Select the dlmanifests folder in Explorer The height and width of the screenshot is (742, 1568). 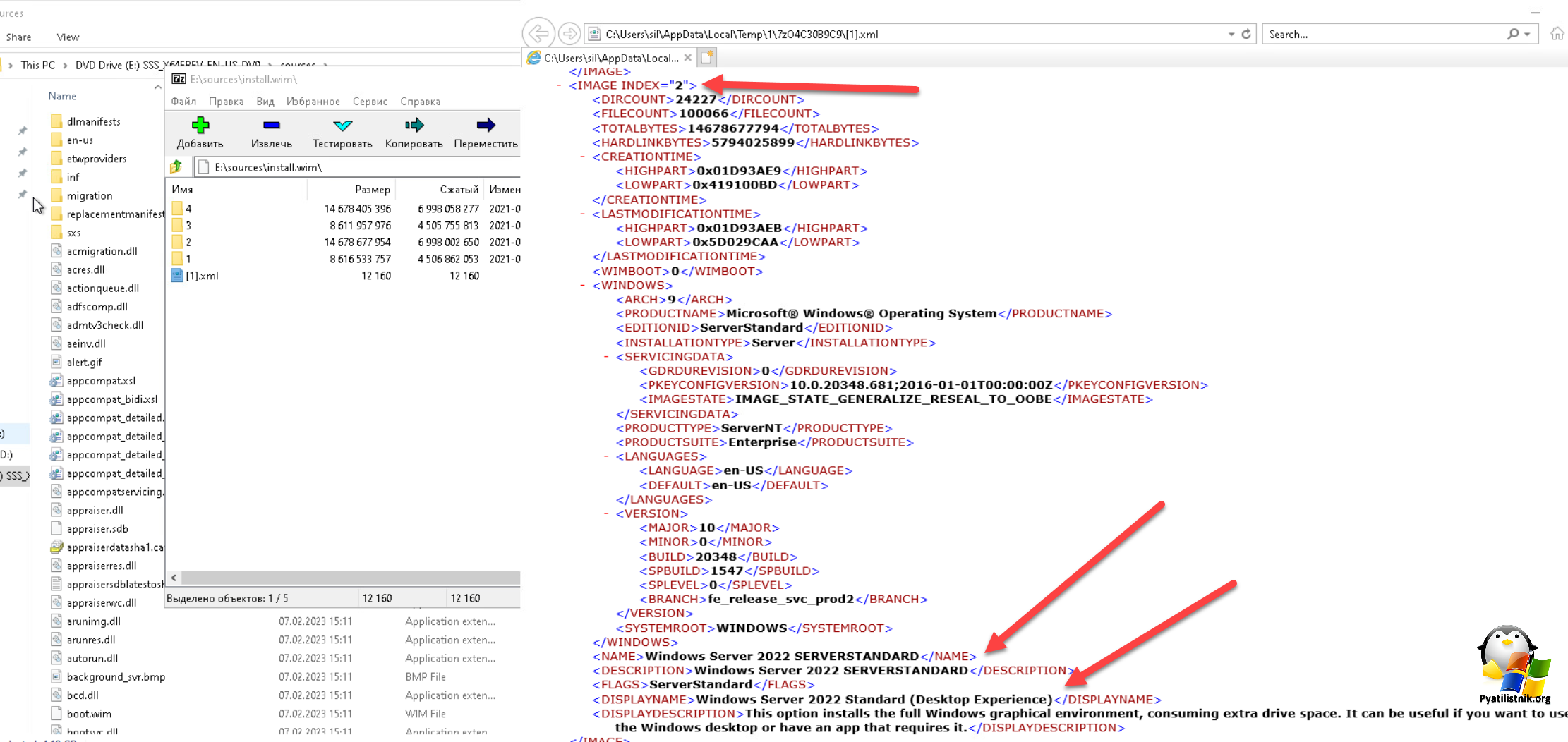point(93,121)
